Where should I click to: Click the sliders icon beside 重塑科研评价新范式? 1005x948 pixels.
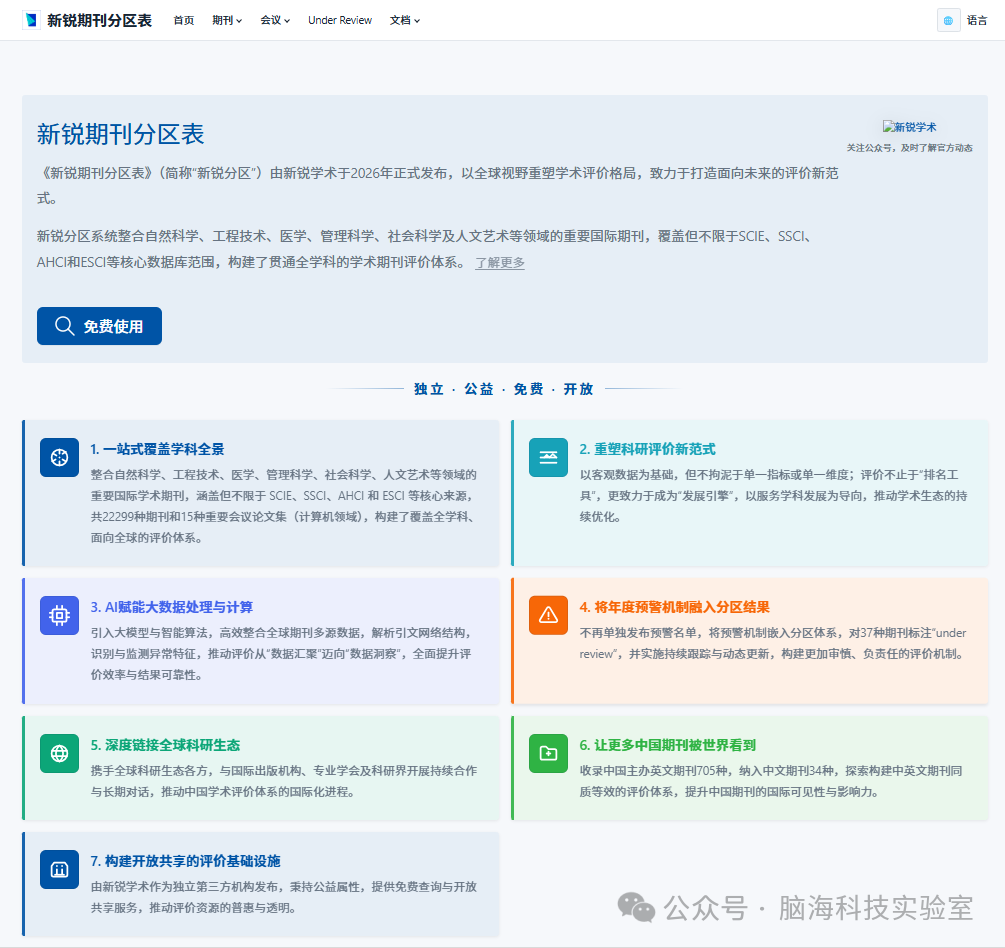(548, 457)
